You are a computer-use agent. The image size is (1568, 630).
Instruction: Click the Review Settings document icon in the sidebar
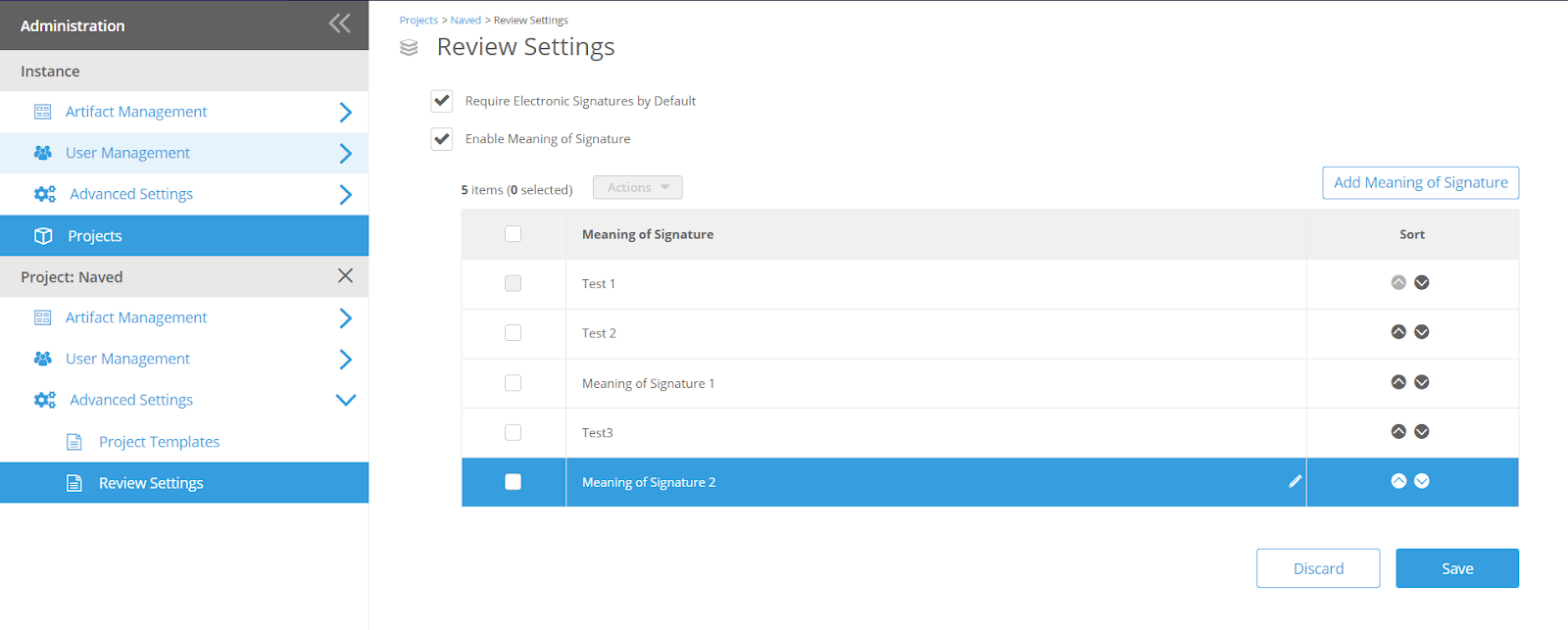pos(74,483)
